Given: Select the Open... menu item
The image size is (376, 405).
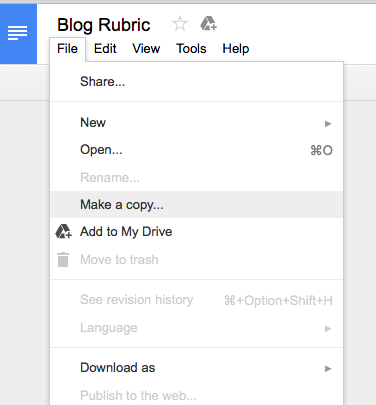Looking at the screenshot, I should coord(196,150).
